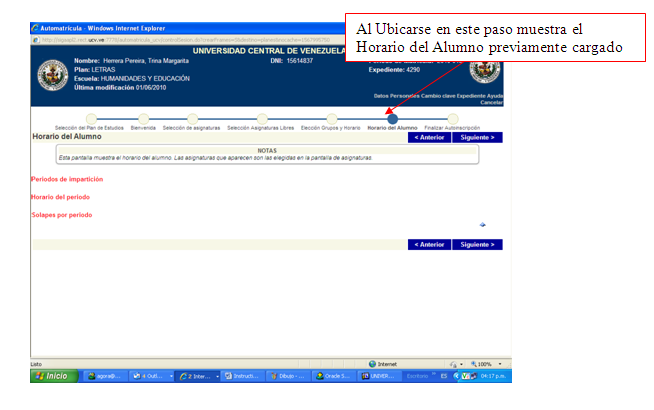Switch to the agora@ taskbar item
Viewport: 654px width, 410px height.
[x=105, y=376]
